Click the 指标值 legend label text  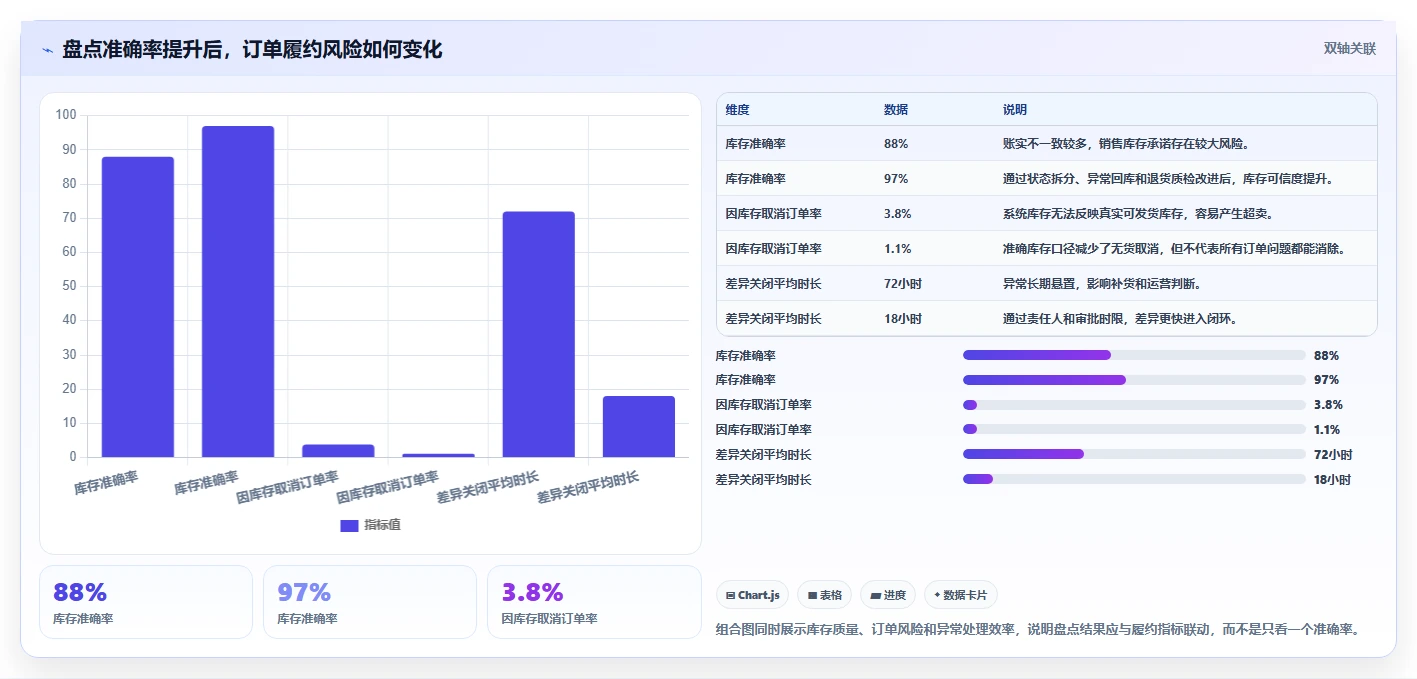tap(382, 525)
